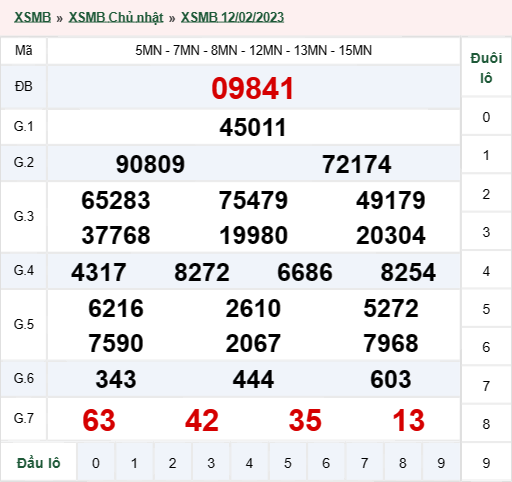Click the G.7 number 63
Viewport: 512px width, 482px height.
pyautogui.click(x=99, y=420)
